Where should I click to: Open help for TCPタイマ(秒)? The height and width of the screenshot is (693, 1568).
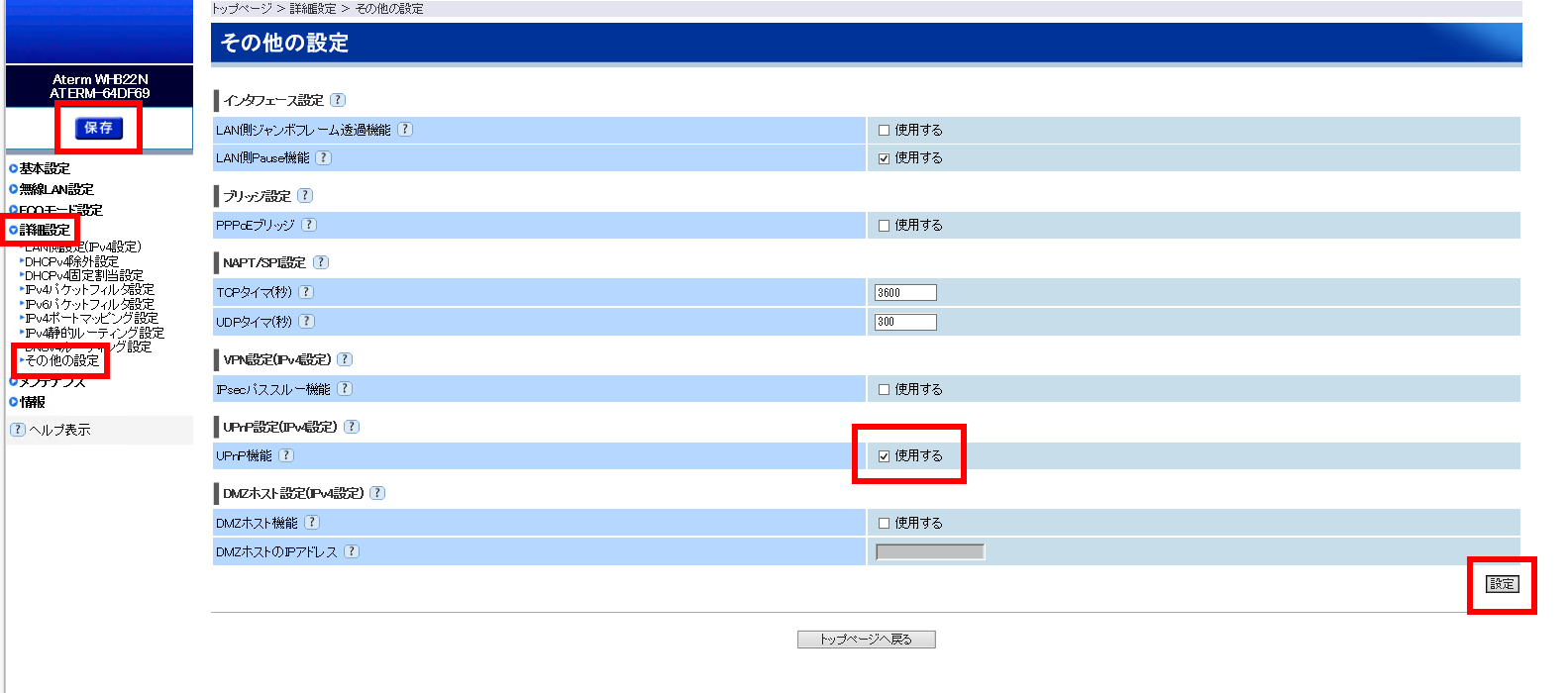coord(306,292)
